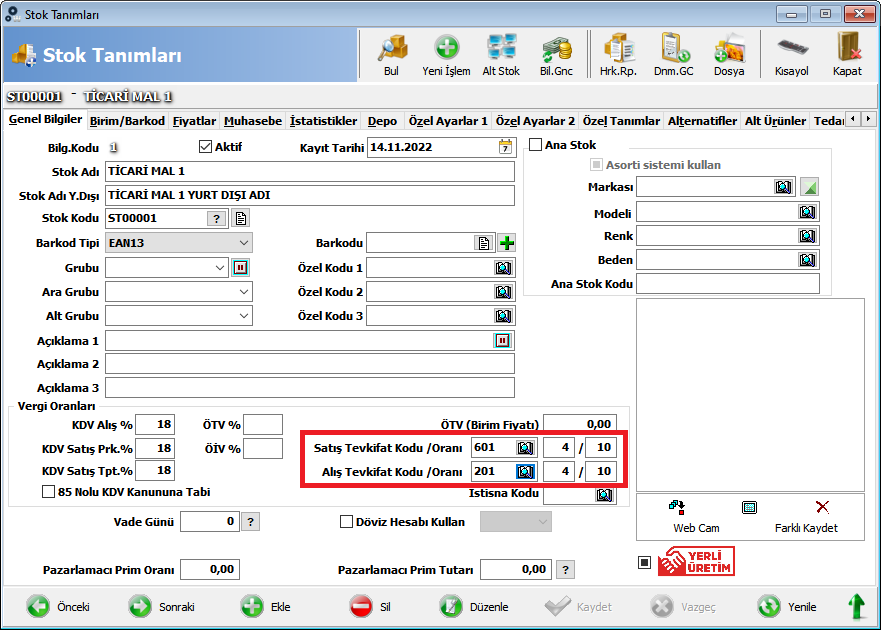Open Satış Tevkifat Kodu lookup
Image resolution: width=881 pixels, height=630 pixels.
[x=525, y=448]
